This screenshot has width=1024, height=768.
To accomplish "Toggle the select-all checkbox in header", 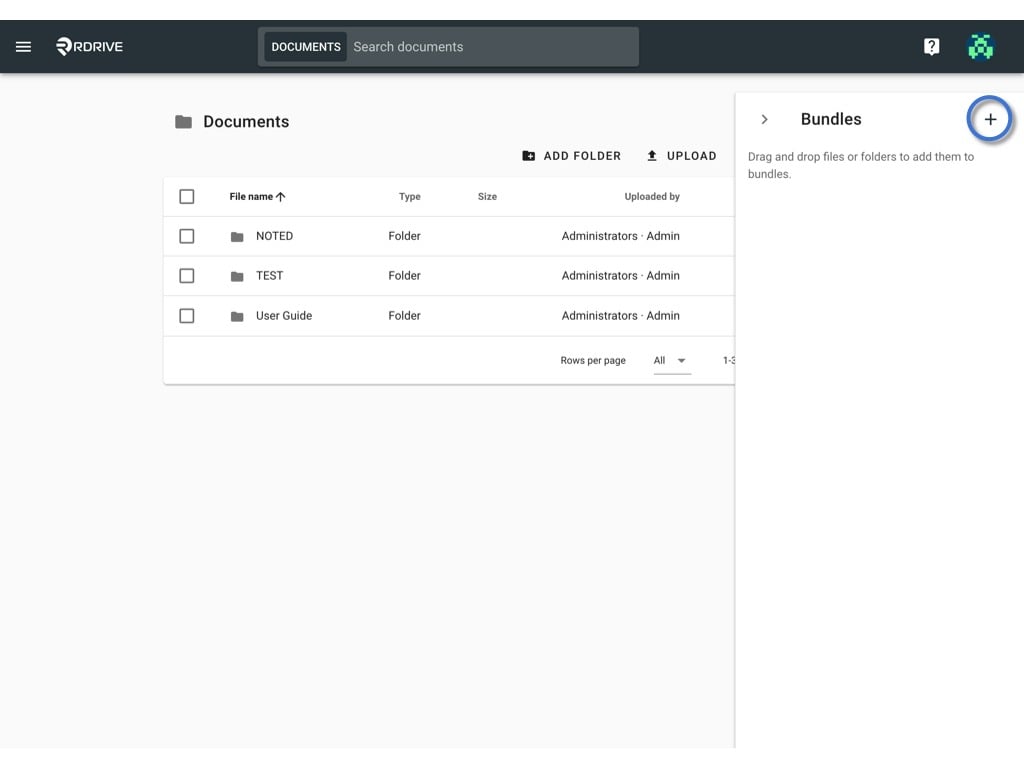I will pyautogui.click(x=187, y=197).
